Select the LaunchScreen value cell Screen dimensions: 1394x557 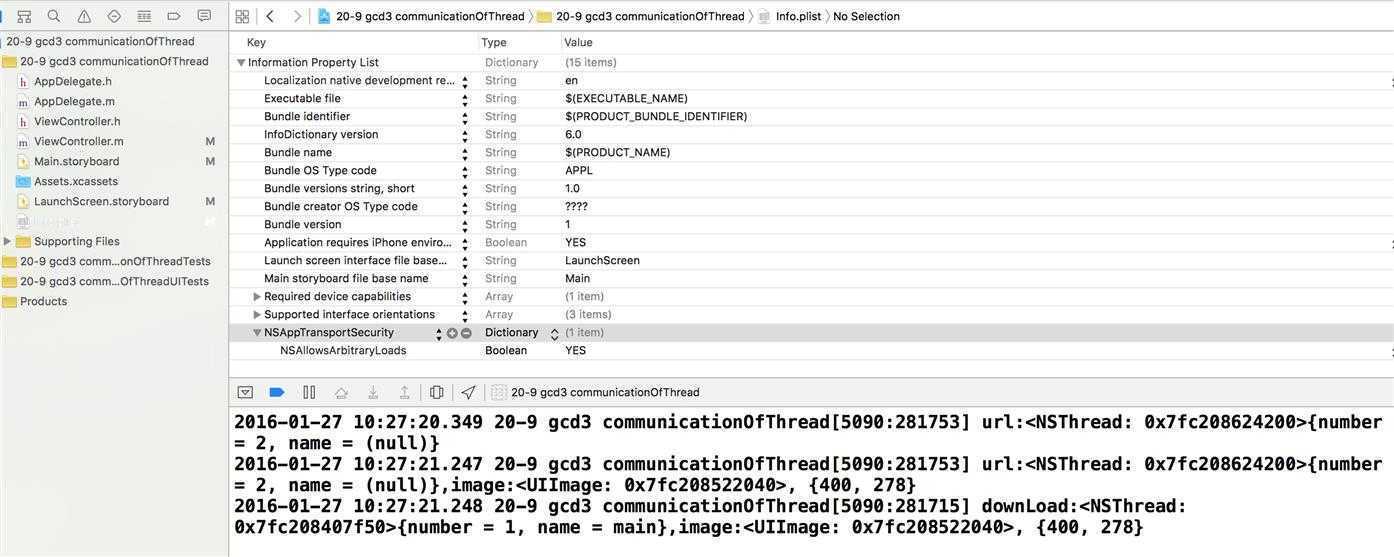point(602,261)
